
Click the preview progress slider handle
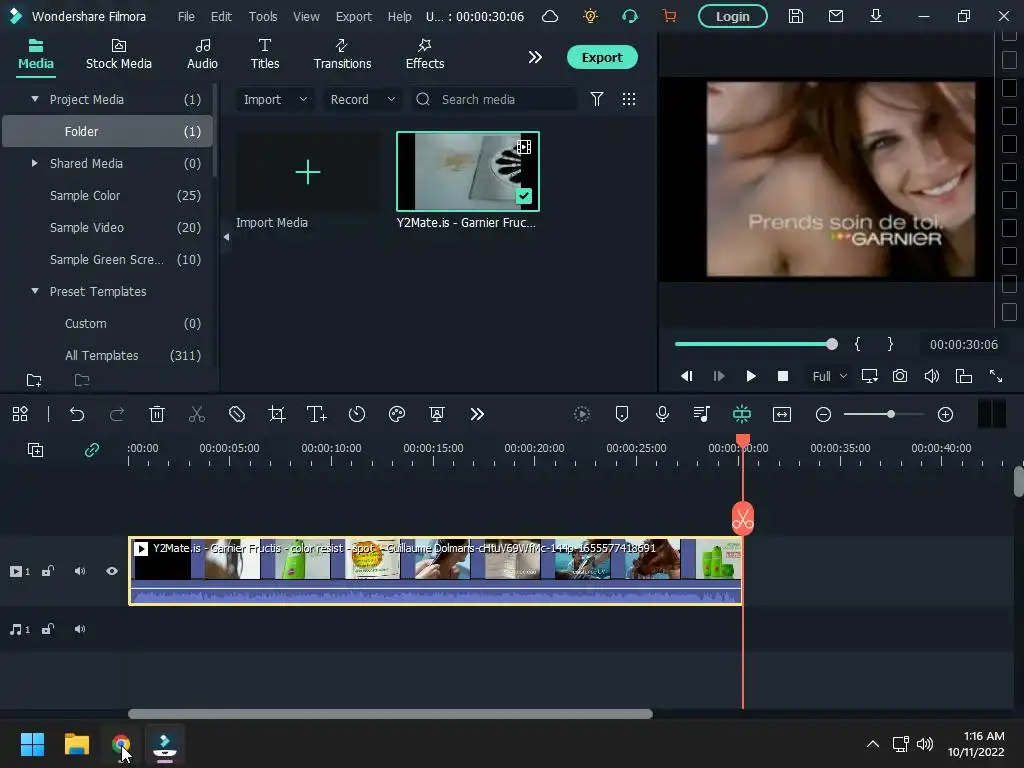[831, 344]
